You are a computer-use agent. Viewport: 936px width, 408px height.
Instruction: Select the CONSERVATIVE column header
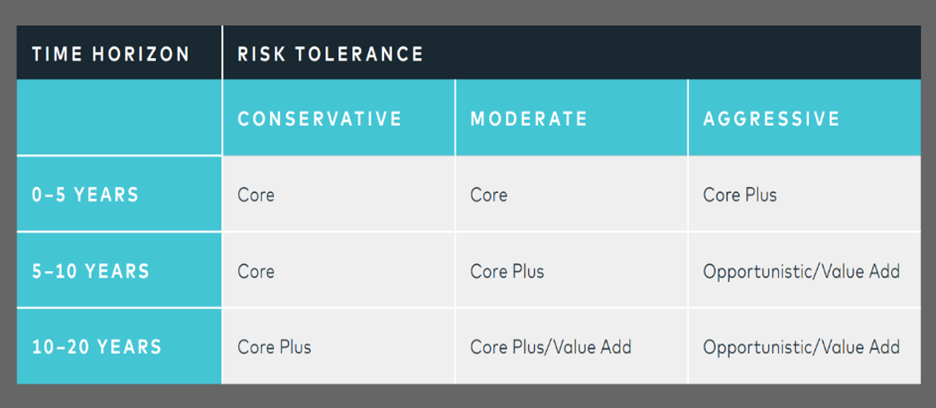pos(338,118)
